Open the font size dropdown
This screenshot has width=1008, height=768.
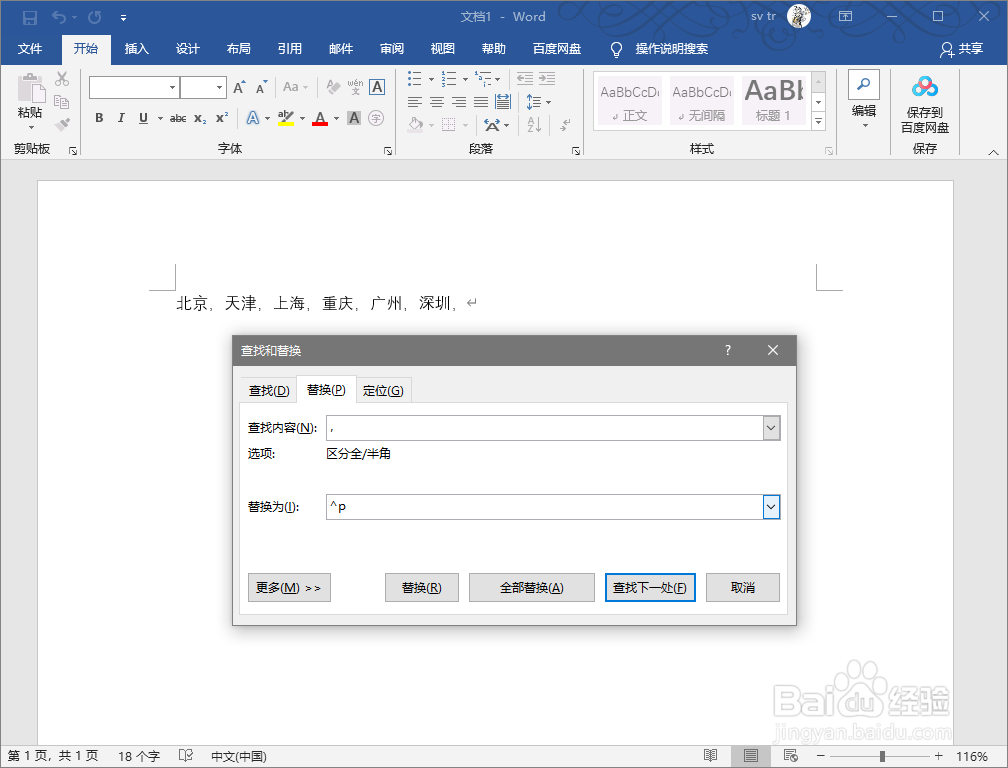pos(220,87)
